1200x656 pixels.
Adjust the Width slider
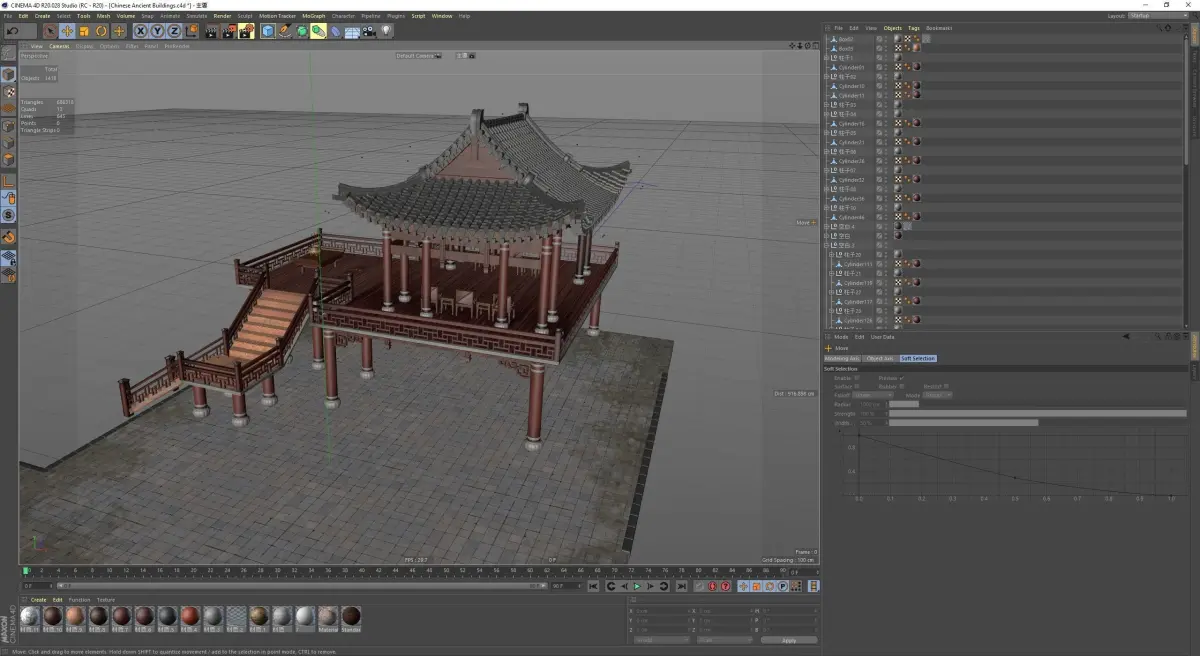(1037, 423)
